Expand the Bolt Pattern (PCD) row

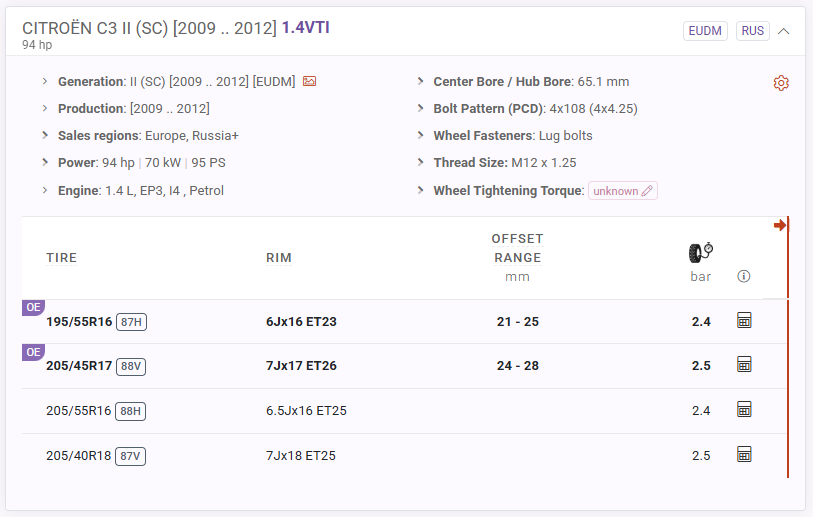[421, 108]
